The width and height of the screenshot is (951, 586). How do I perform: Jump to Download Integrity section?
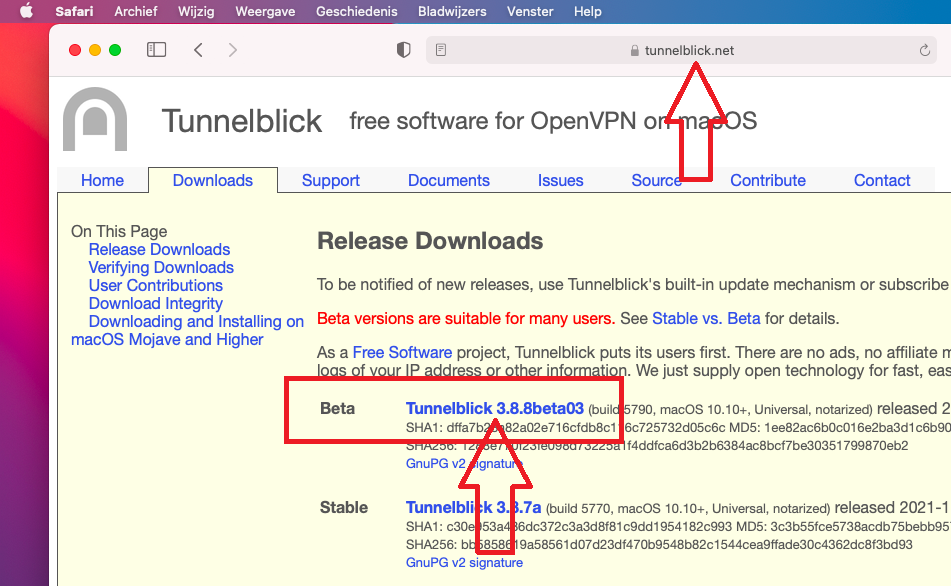[x=156, y=303]
